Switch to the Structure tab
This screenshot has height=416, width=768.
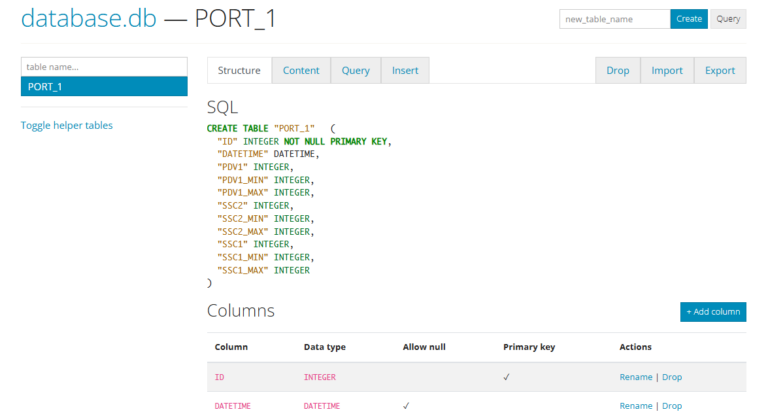239,70
